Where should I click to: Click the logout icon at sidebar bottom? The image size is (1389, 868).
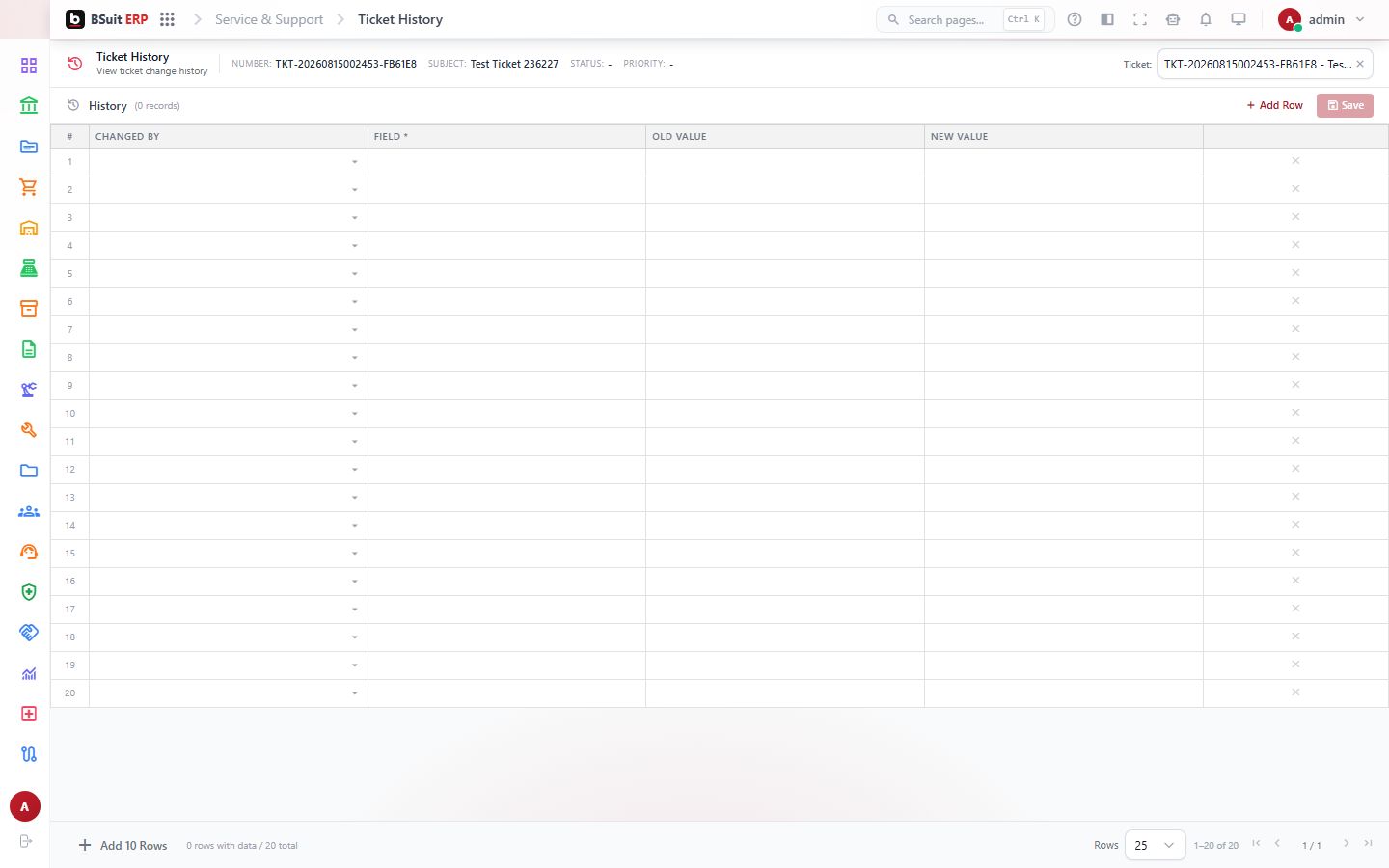[26, 841]
